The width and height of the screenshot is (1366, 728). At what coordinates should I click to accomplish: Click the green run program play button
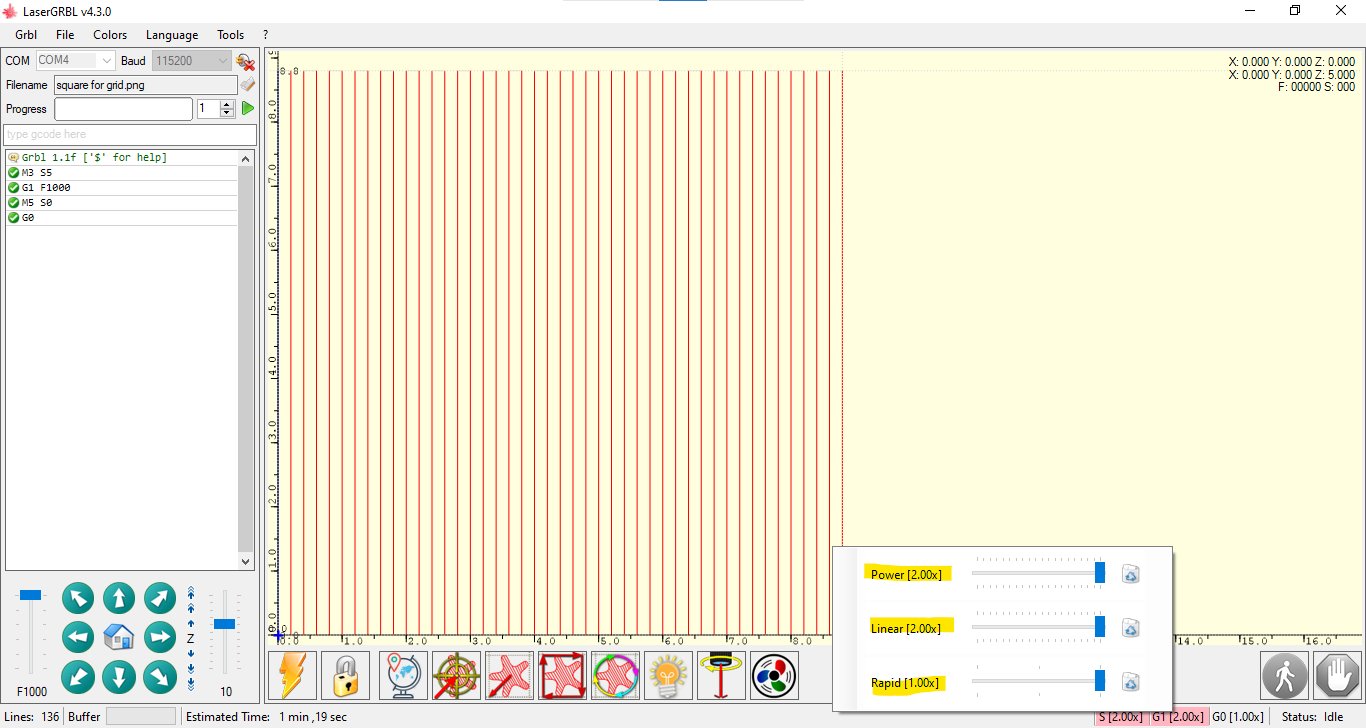pyautogui.click(x=248, y=108)
